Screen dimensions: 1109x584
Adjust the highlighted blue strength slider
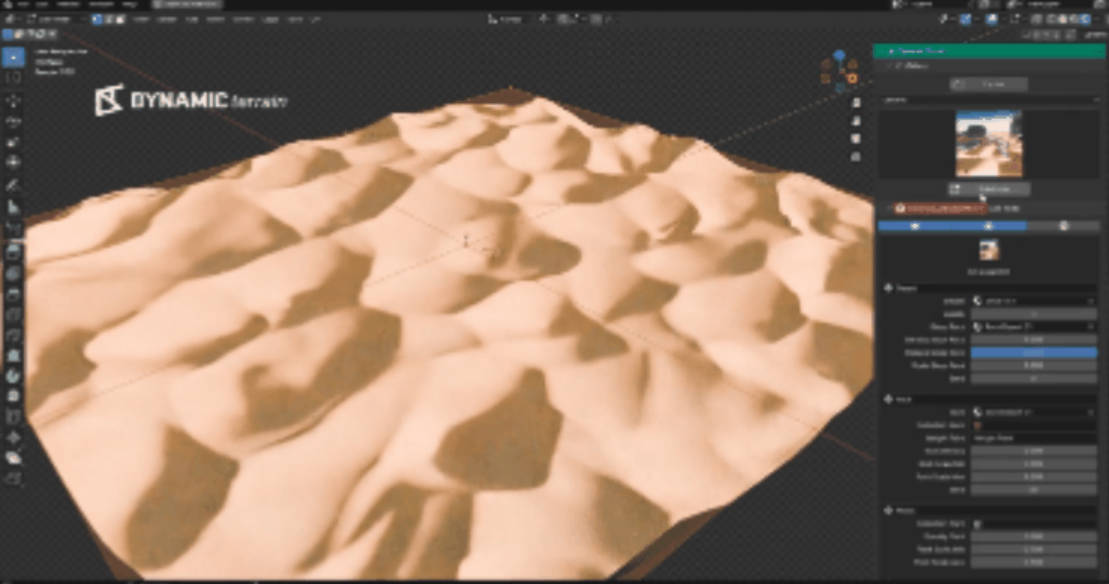pyautogui.click(x=1035, y=352)
